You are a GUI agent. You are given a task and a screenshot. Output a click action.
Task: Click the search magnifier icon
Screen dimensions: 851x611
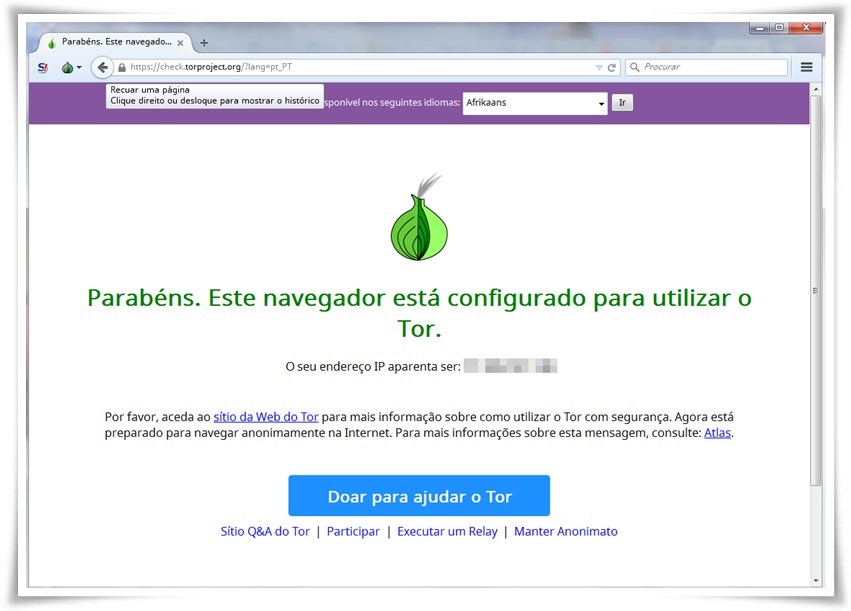(634, 67)
